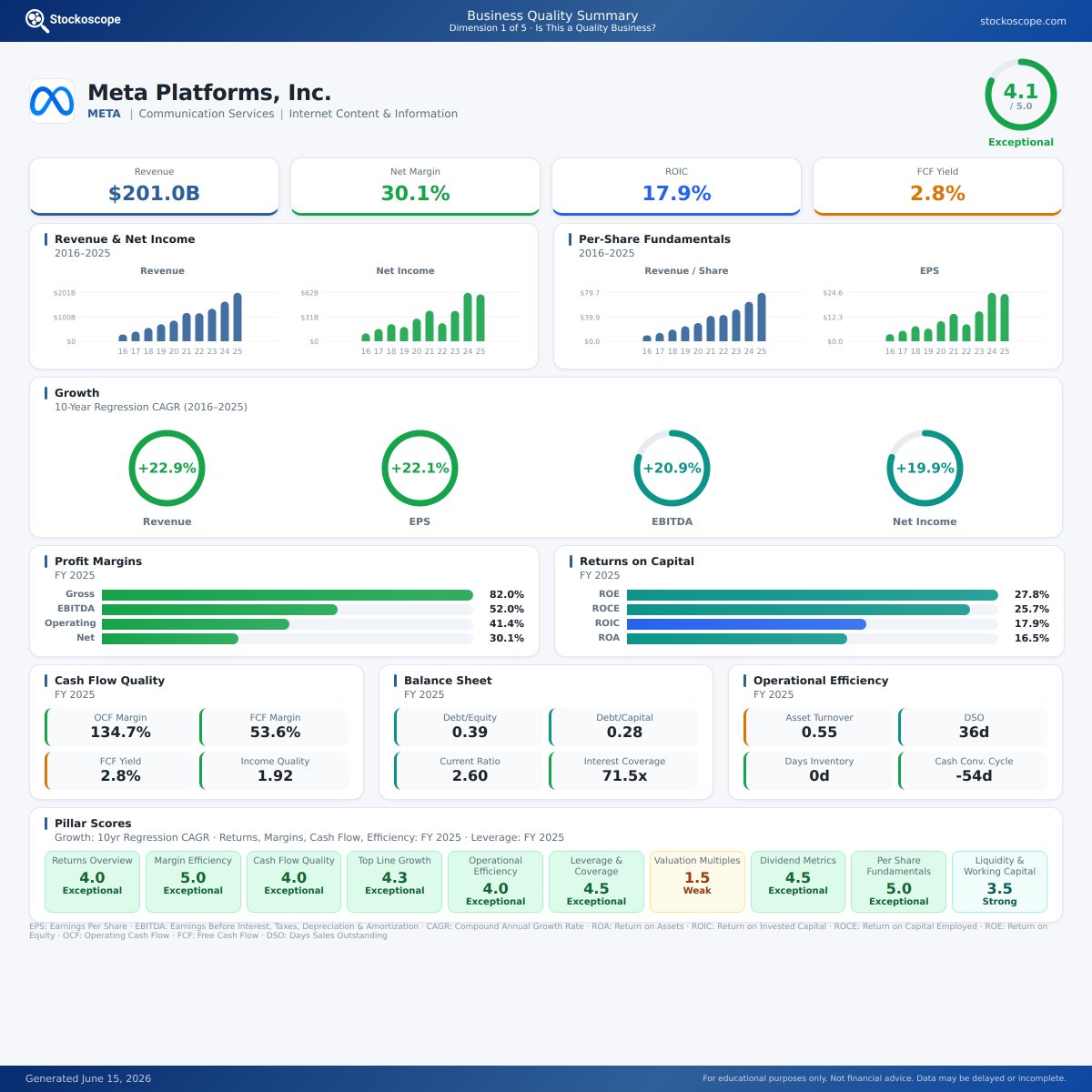Click the 'Revenue & Net Income' section heading
The width and height of the screenshot is (1092, 1092).
[x=125, y=239]
